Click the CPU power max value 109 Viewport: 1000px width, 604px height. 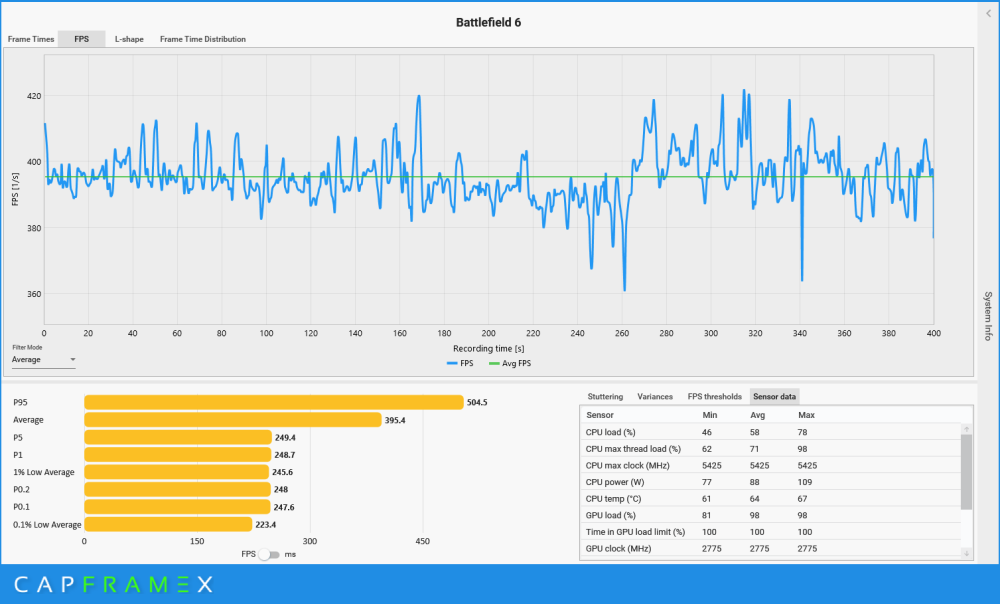(805, 482)
